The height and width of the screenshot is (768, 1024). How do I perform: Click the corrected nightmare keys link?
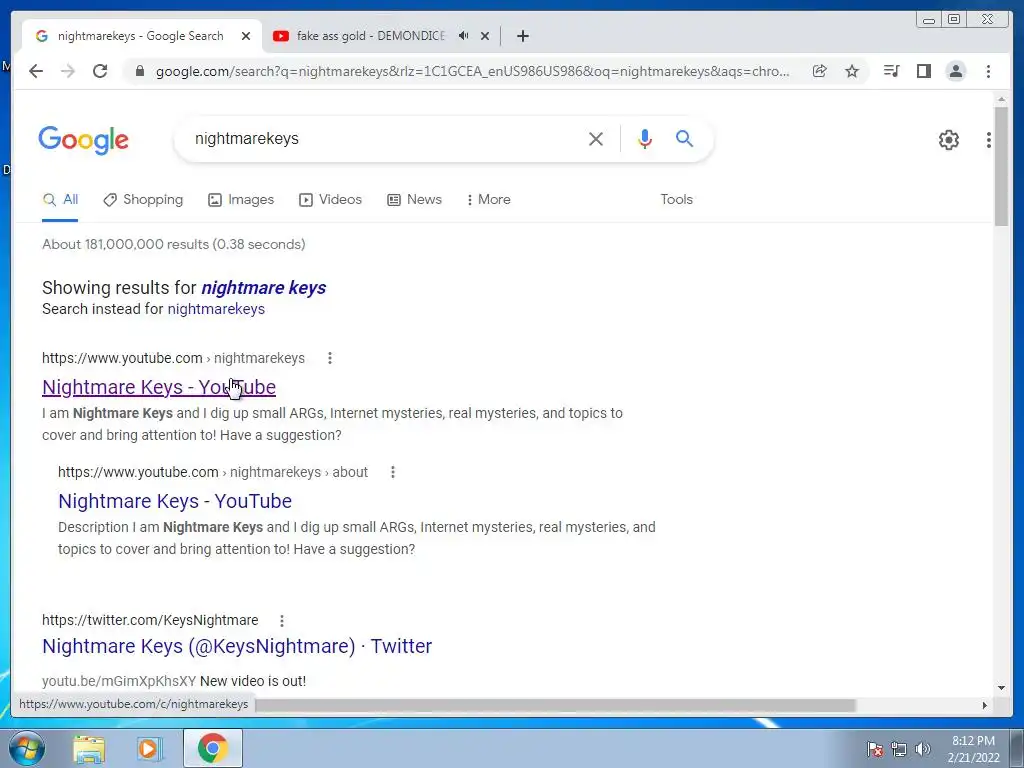(x=263, y=288)
